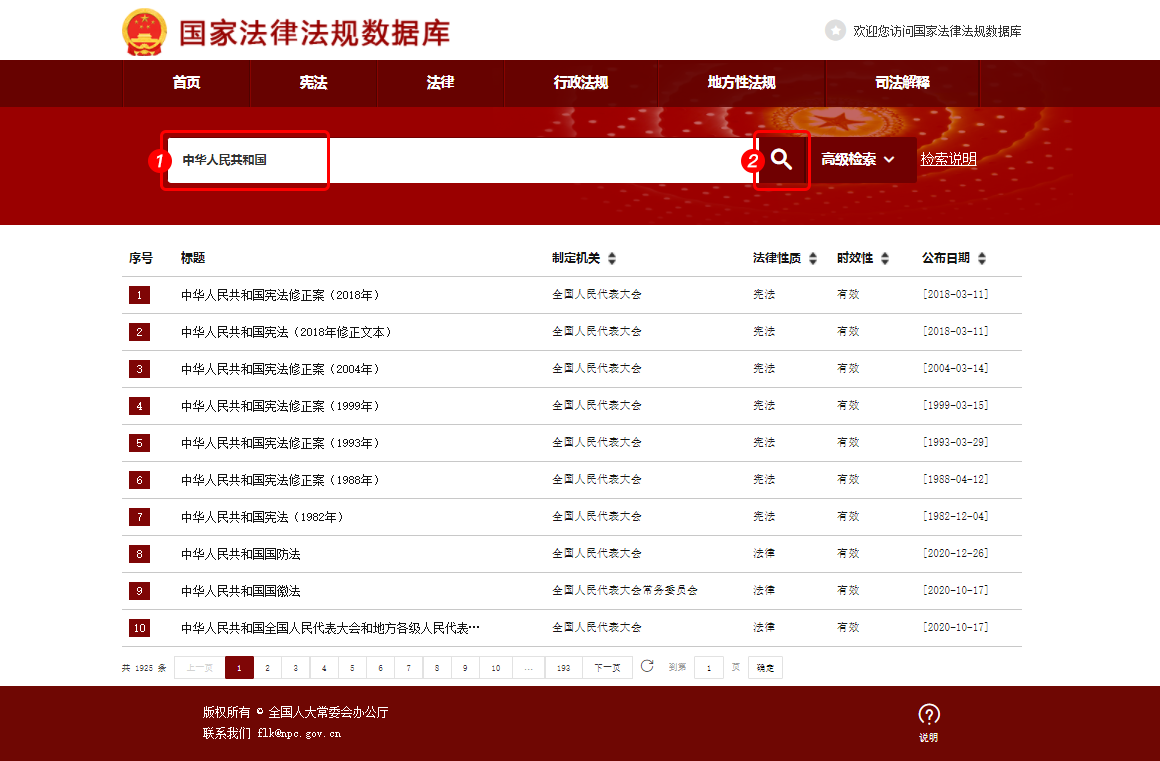
Task: Open 中华人民共和国国防法 entry
Action: click(x=240, y=554)
